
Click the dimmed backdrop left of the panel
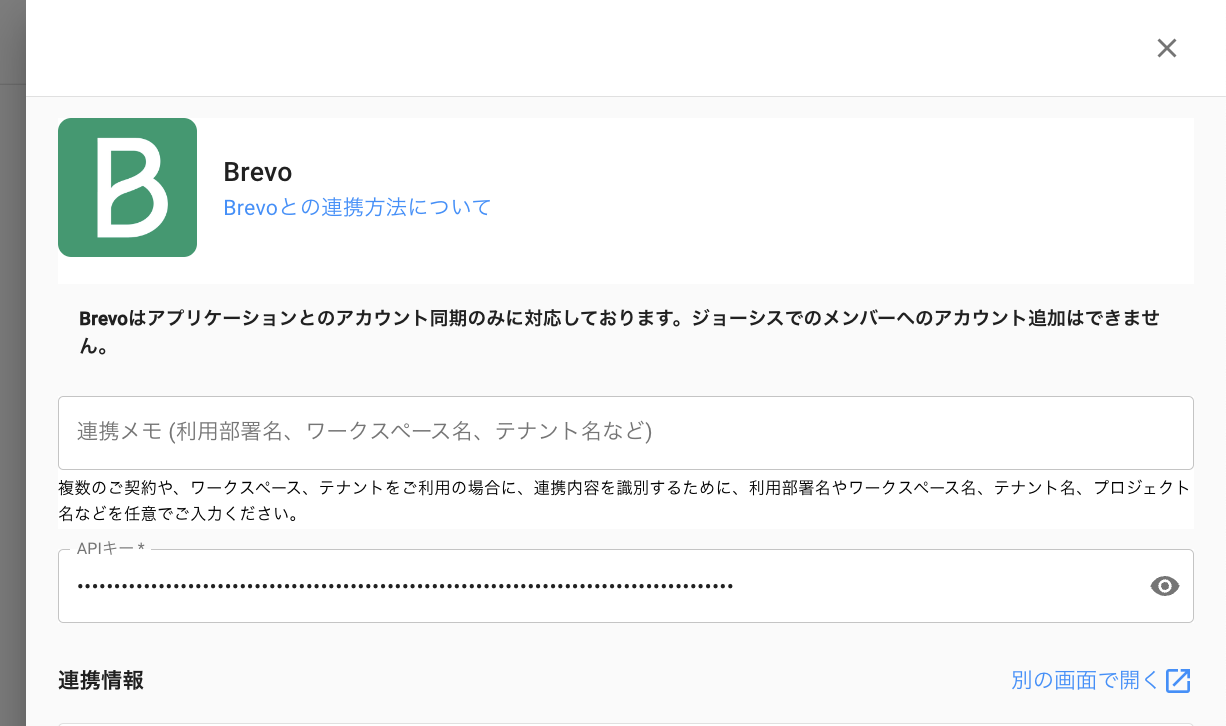pyautogui.click(x=12, y=400)
